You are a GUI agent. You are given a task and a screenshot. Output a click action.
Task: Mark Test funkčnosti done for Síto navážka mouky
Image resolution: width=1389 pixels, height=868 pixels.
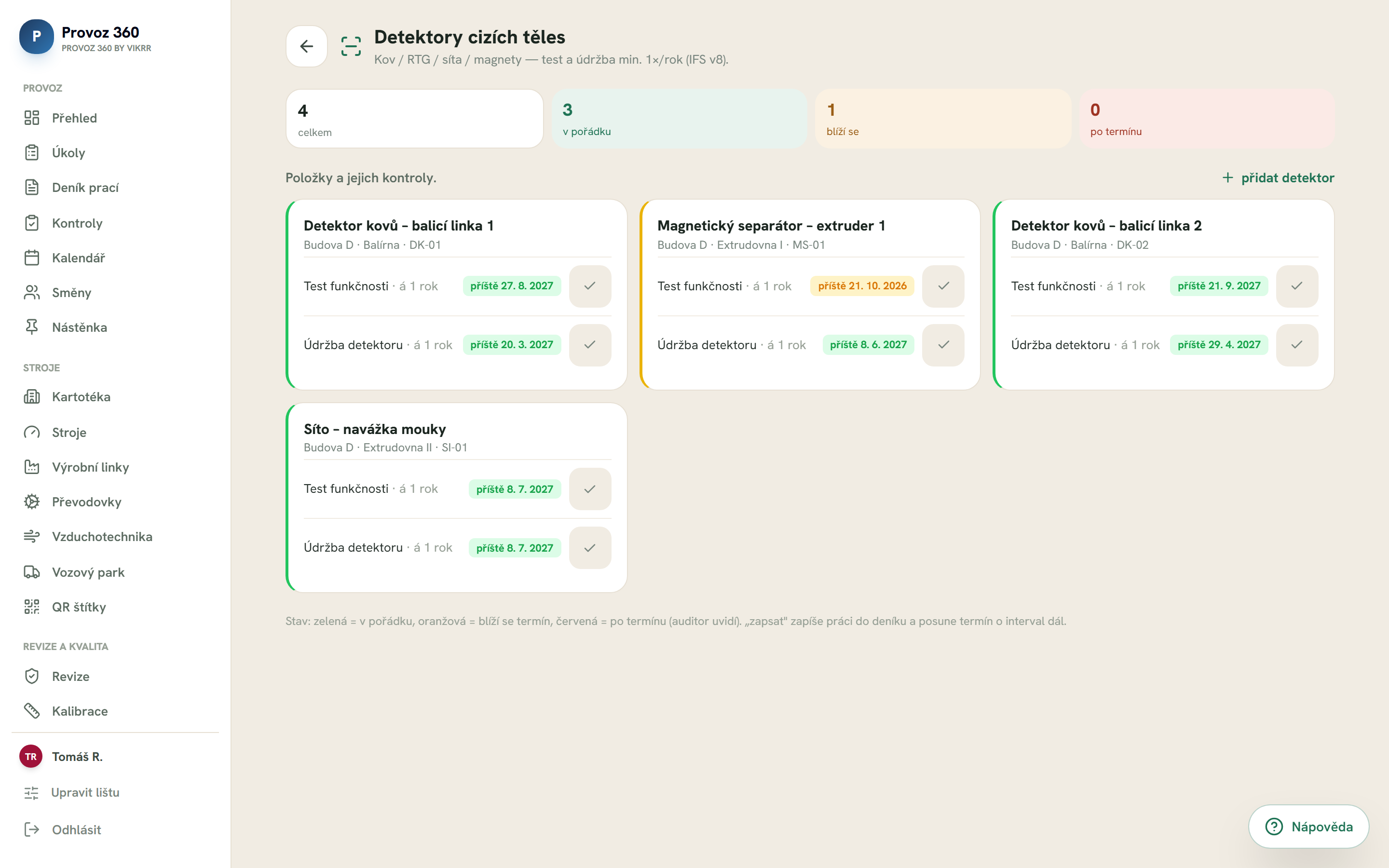pos(589,489)
